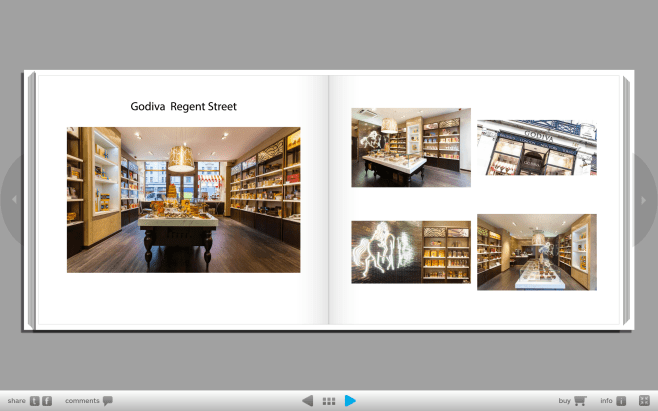Select the Godiva storefront exterior photo

(537, 147)
